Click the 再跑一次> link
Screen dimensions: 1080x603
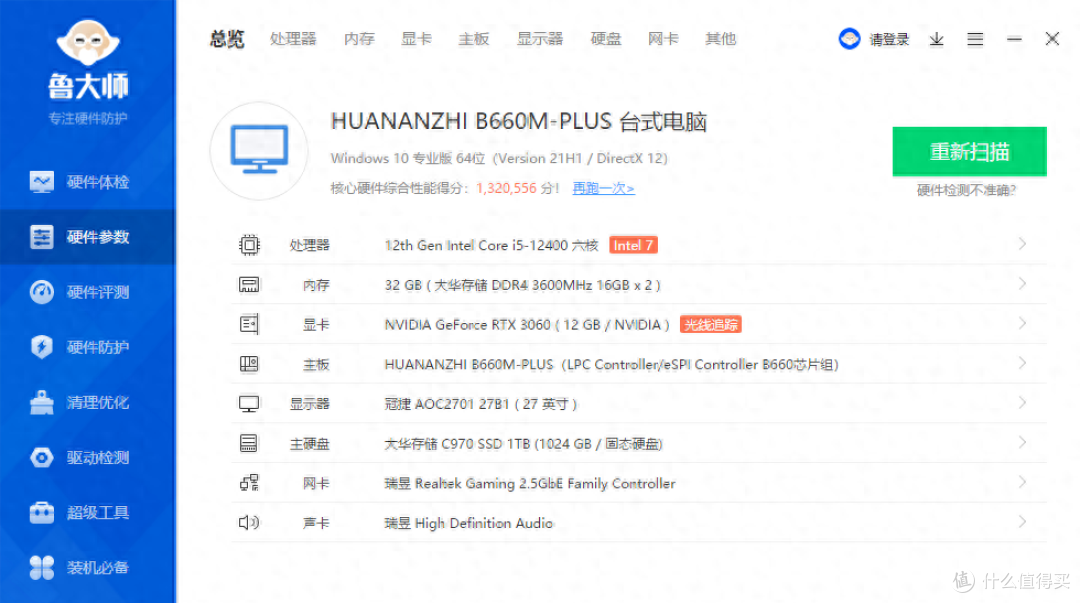pyautogui.click(x=603, y=188)
